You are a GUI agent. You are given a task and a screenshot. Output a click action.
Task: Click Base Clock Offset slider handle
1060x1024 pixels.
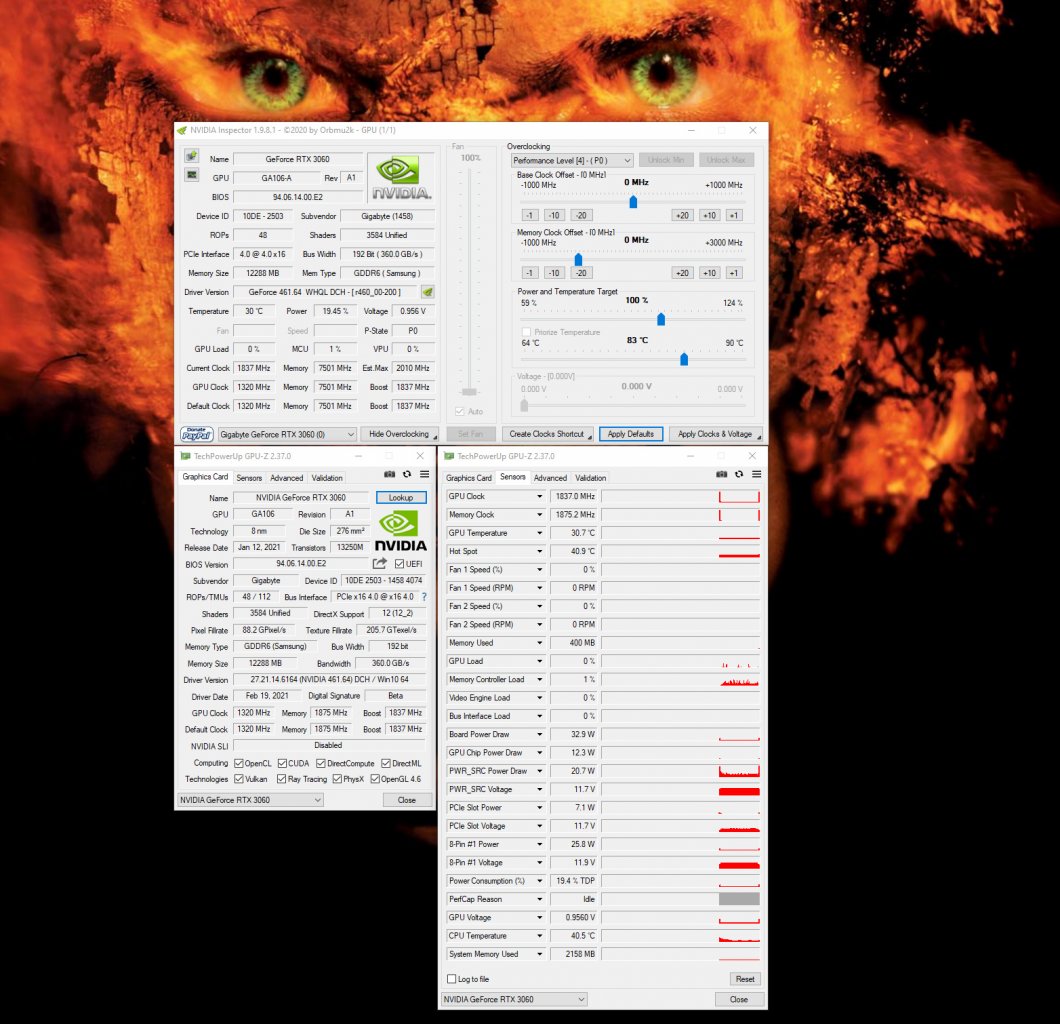point(633,201)
